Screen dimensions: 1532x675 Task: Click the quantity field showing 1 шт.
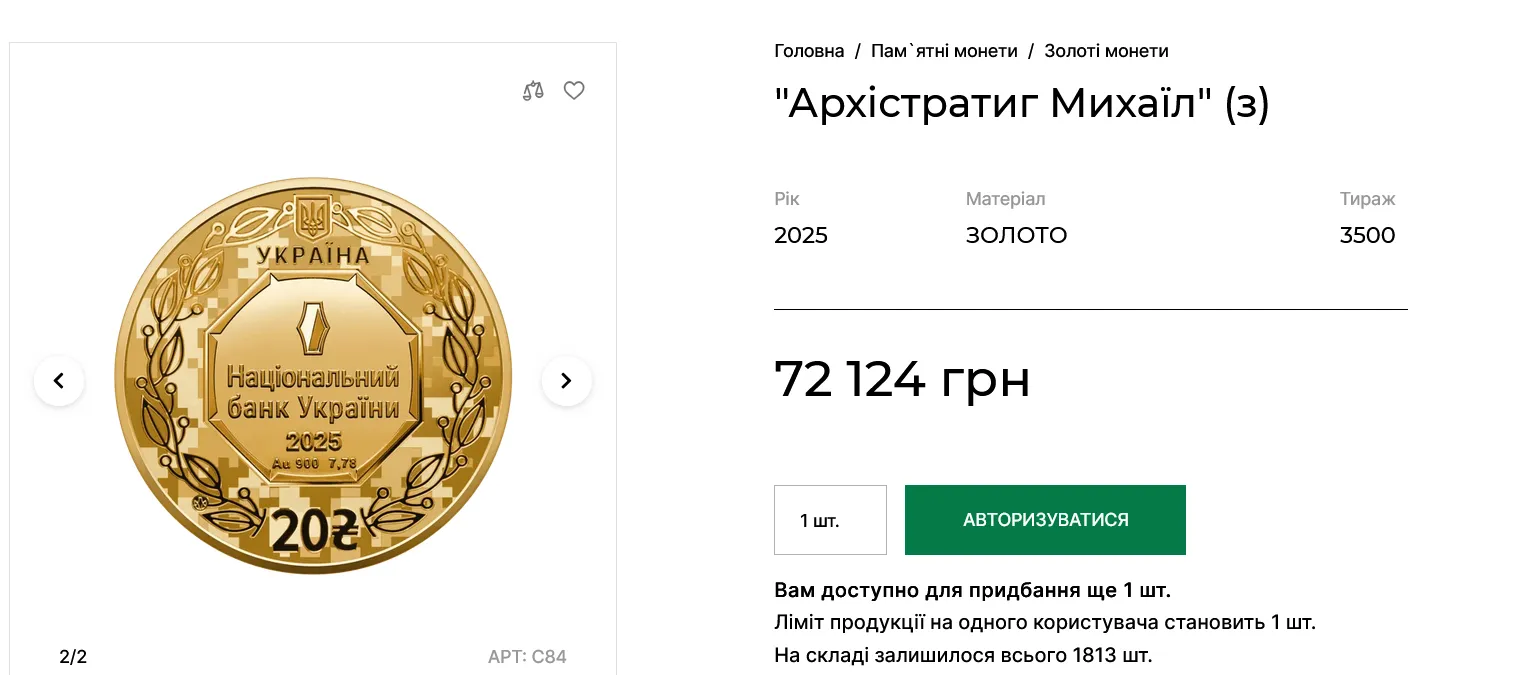(x=830, y=519)
